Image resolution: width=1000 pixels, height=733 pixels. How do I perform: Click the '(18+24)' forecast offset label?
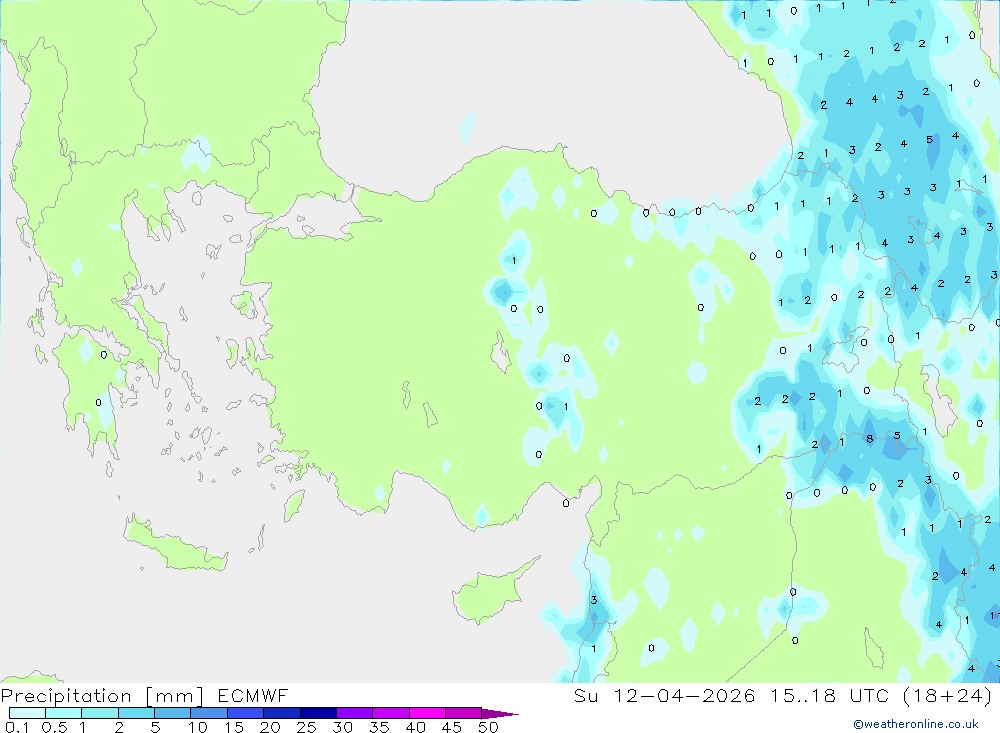point(947,695)
